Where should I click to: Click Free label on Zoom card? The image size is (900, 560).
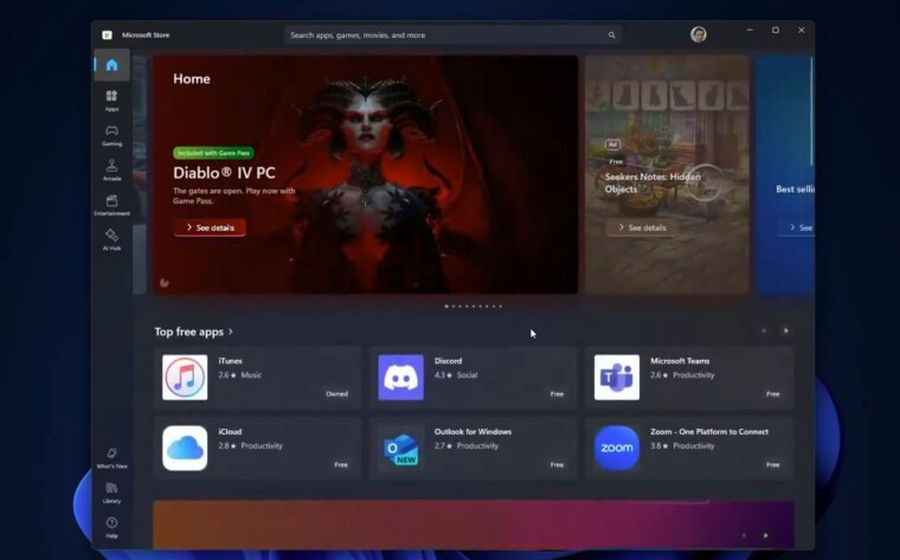click(773, 465)
